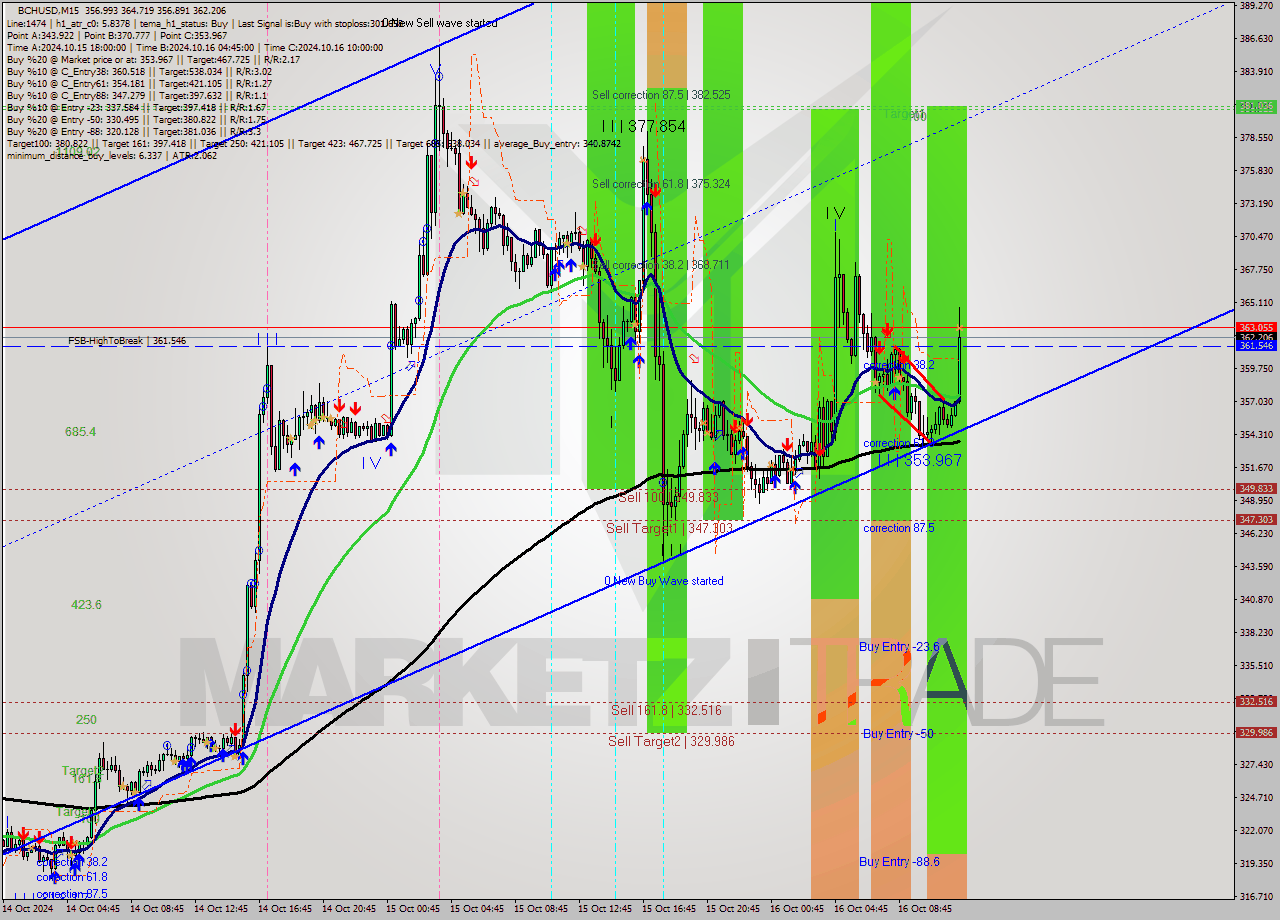Select the Sell 161.8 | 332.516 label
Image resolution: width=1280 pixels, height=920 pixels.
tap(666, 710)
